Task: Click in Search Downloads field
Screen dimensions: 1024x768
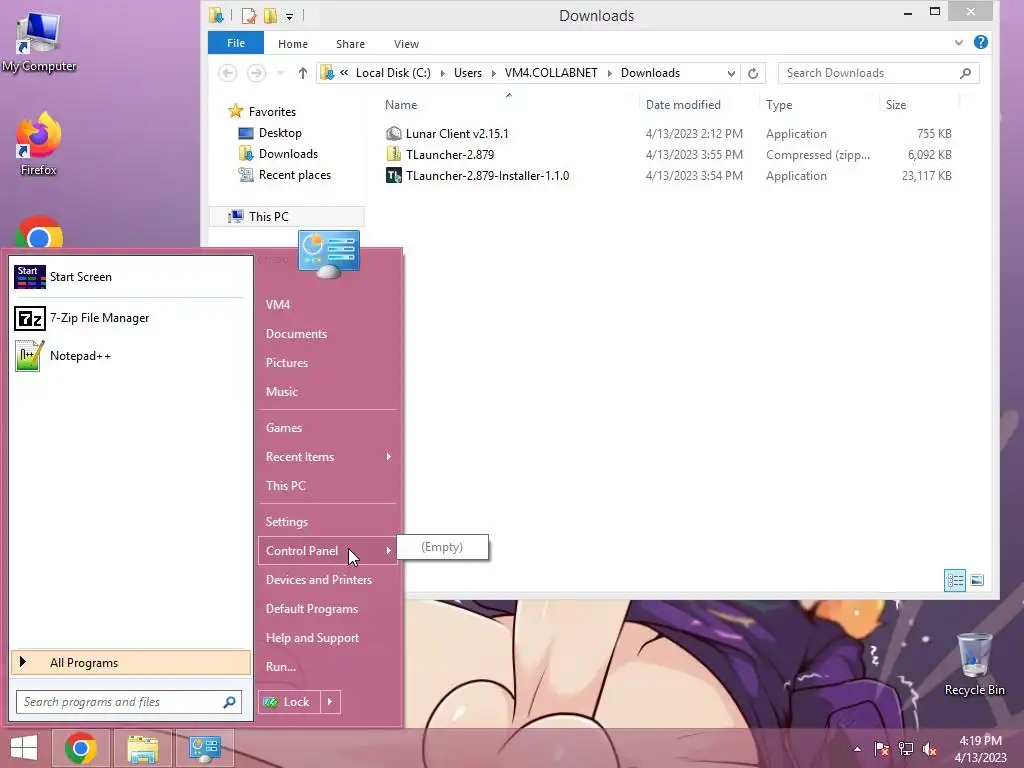Action: pyautogui.click(x=878, y=73)
